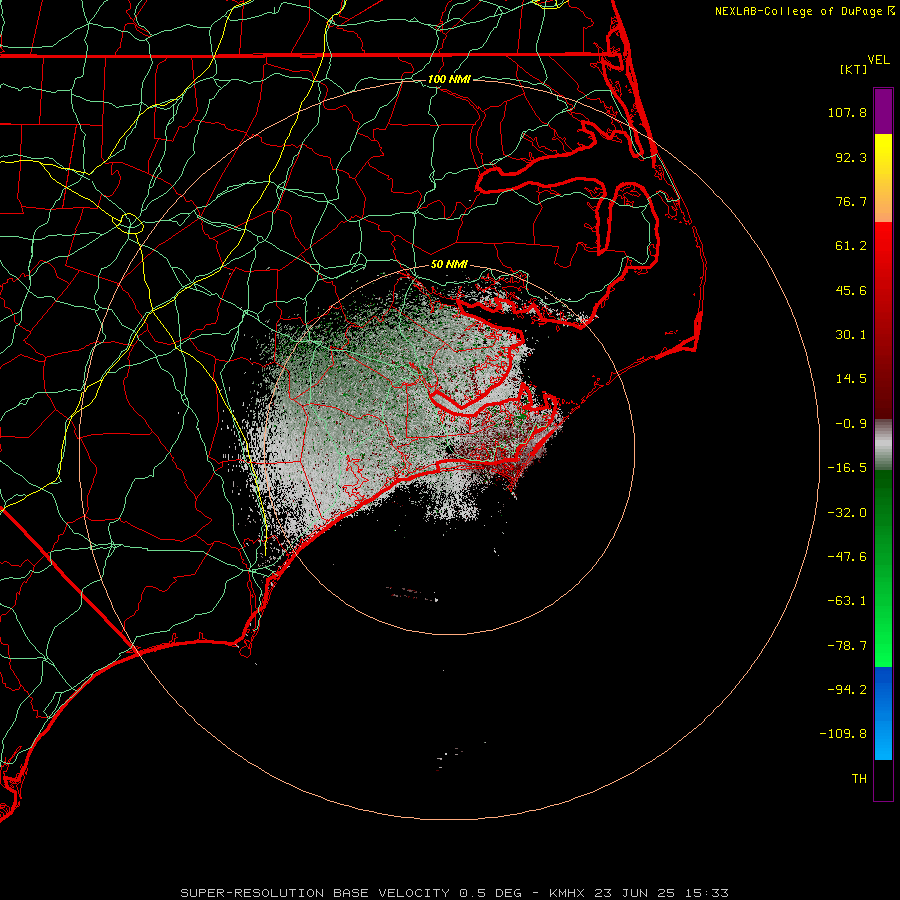Pick the gray near-zero segment of the color bar
The width and height of the screenshot is (900, 900).
coord(883,443)
